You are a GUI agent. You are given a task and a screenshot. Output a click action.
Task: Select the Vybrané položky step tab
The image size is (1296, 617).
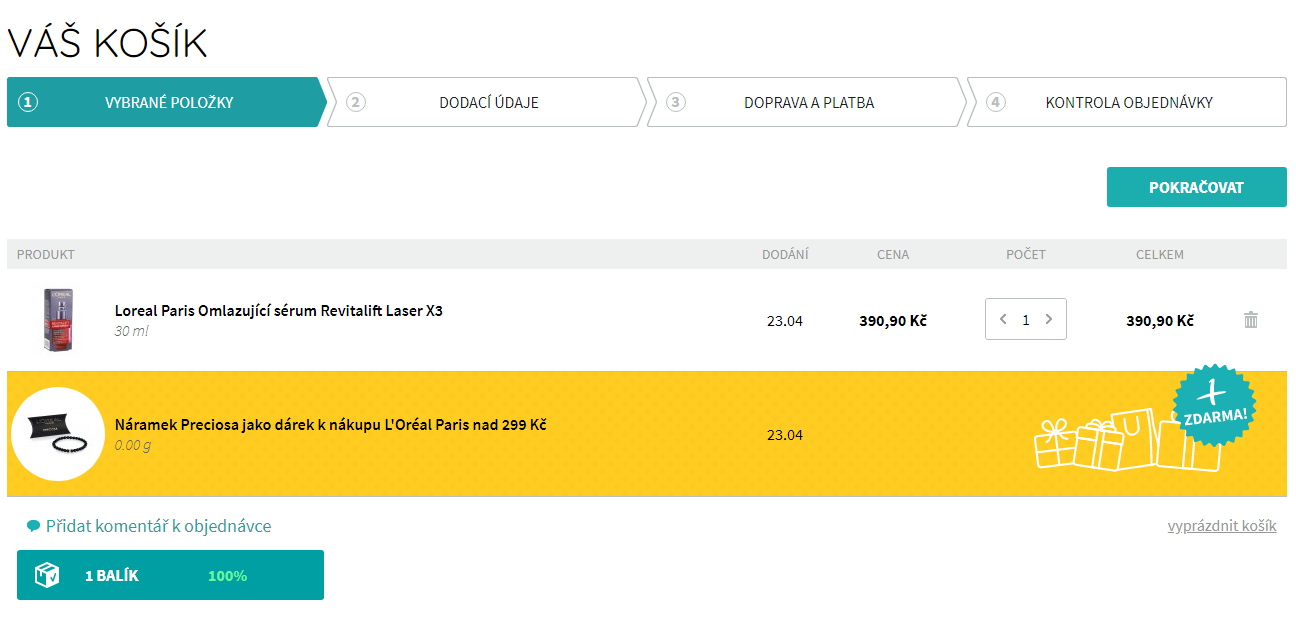[167, 102]
